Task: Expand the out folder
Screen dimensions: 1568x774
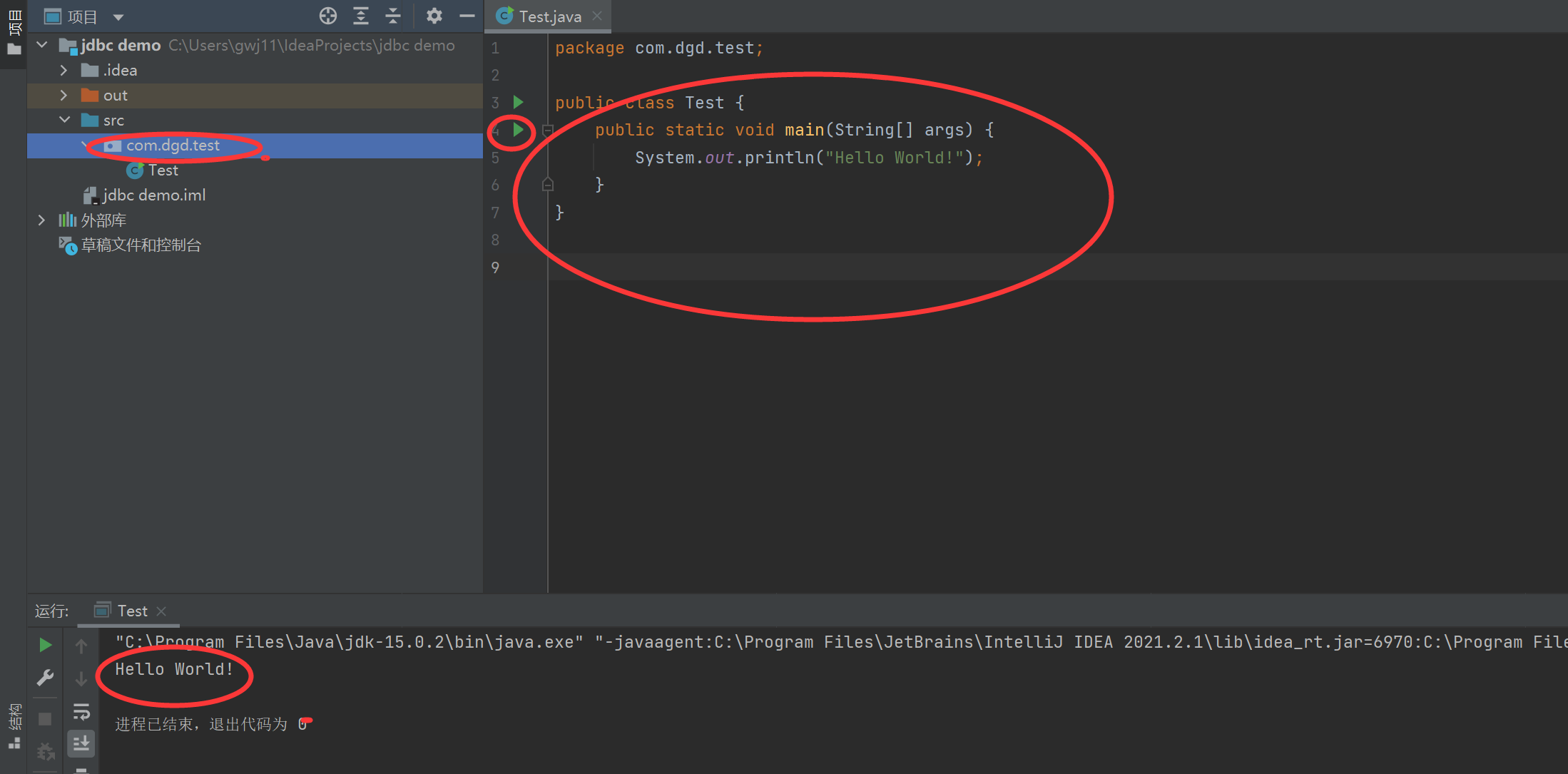Action: click(x=64, y=95)
